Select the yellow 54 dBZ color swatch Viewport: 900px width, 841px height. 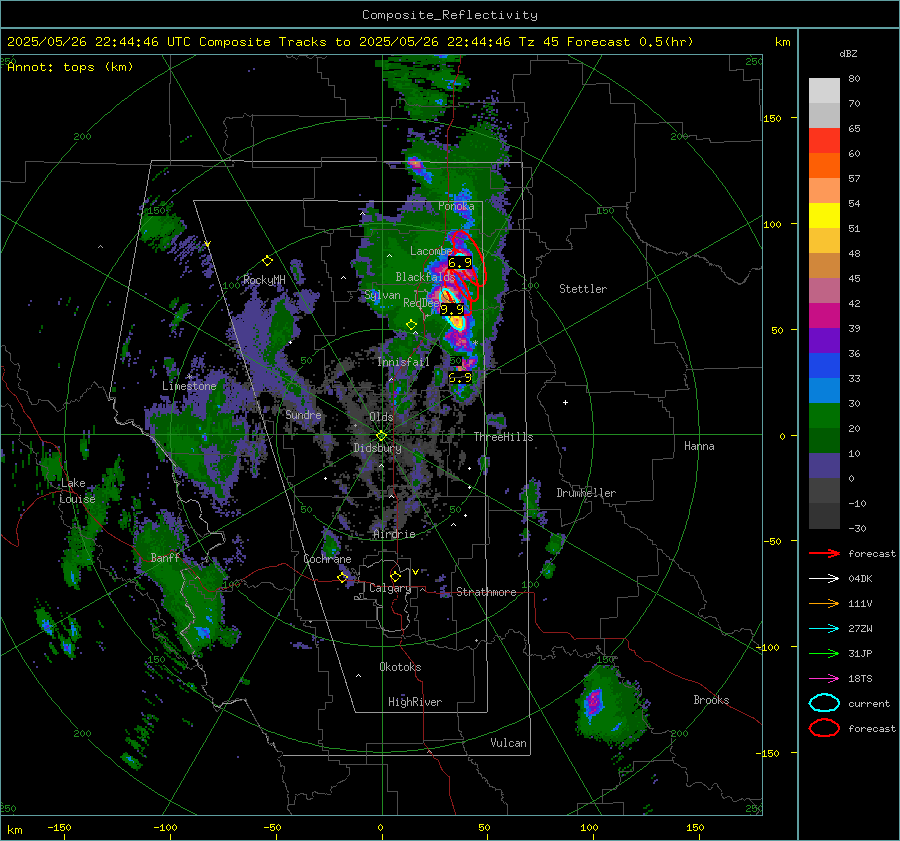click(x=824, y=215)
